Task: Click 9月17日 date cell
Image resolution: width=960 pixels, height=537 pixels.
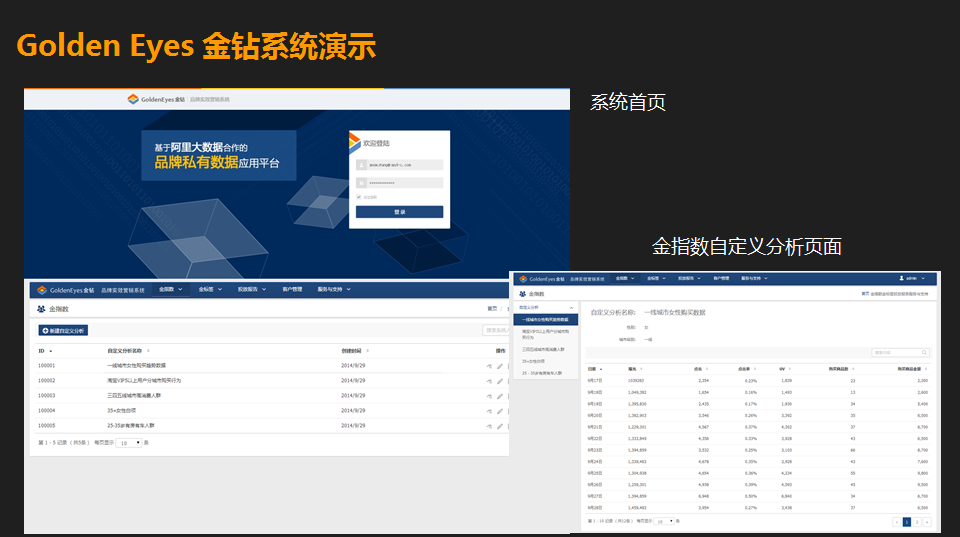Action: (x=594, y=381)
